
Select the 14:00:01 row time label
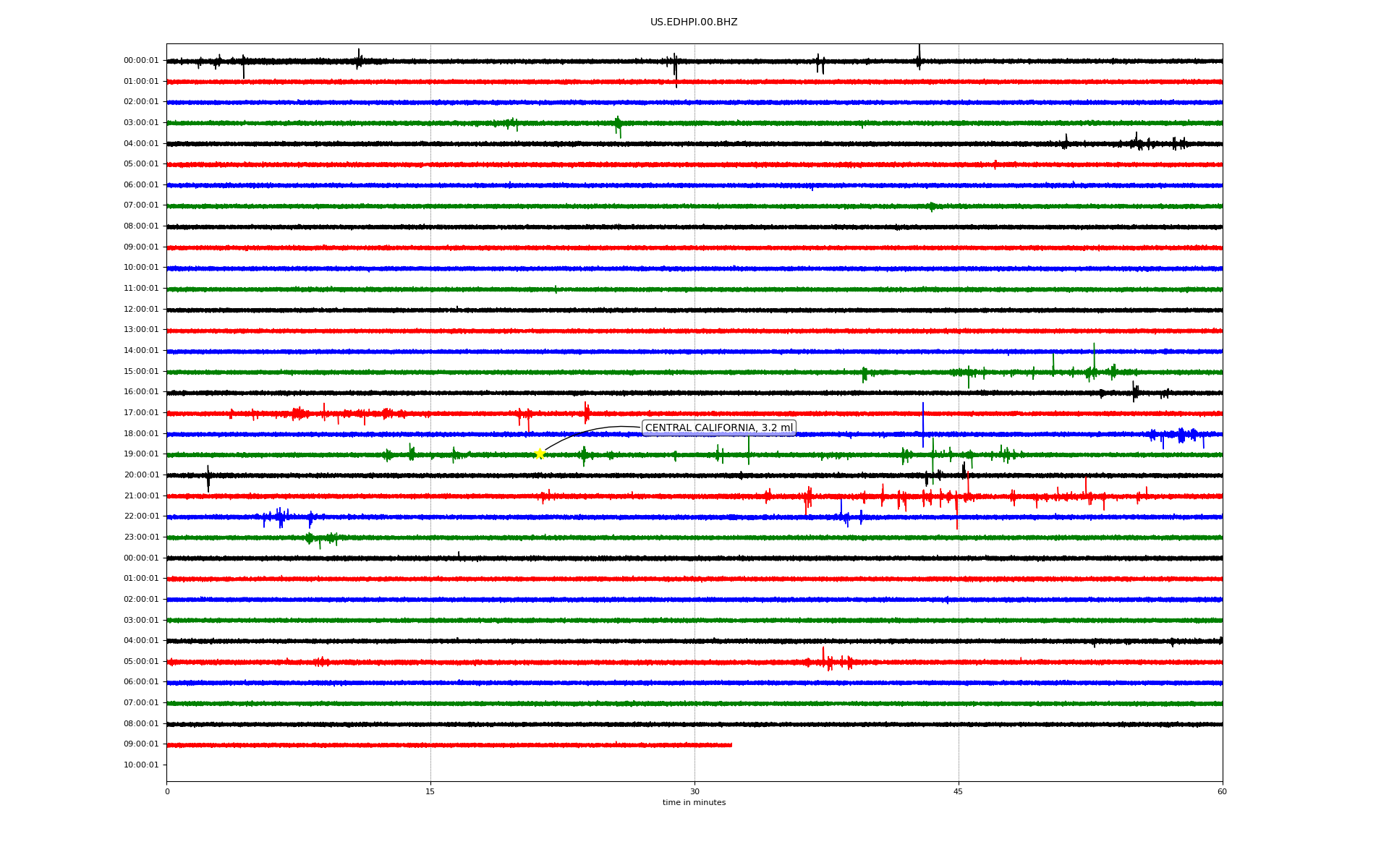click(x=141, y=351)
